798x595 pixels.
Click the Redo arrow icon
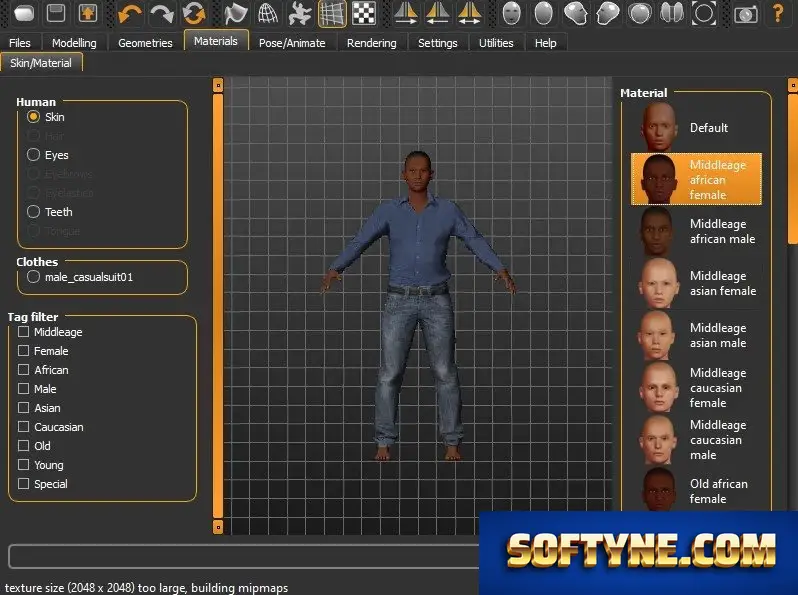click(x=161, y=13)
